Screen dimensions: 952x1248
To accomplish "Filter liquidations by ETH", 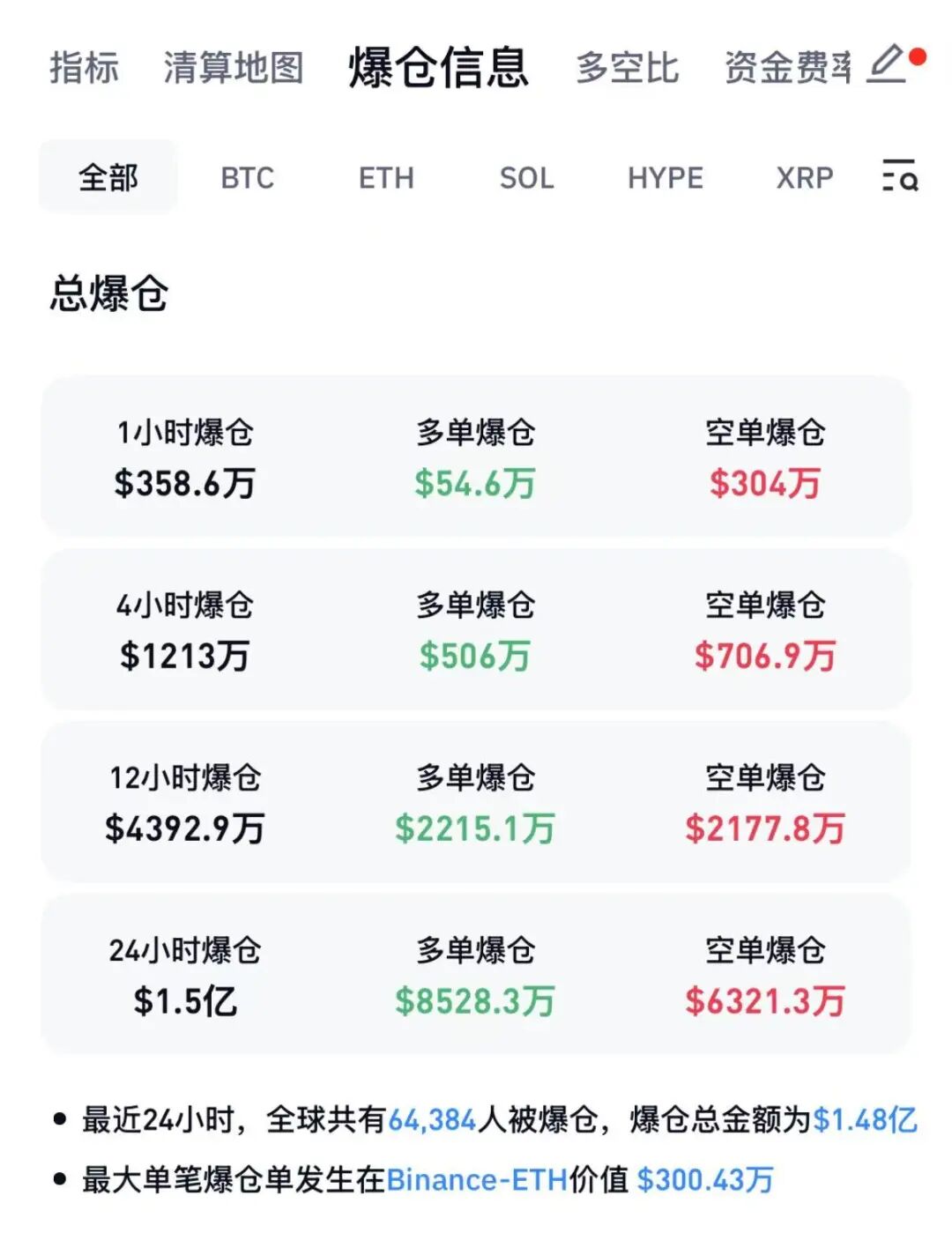I will pos(386,178).
